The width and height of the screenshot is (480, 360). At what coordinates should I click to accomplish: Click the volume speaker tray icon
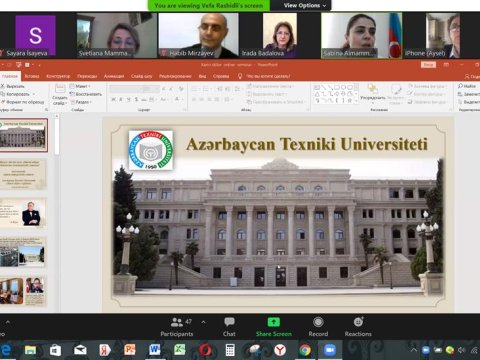point(462,350)
